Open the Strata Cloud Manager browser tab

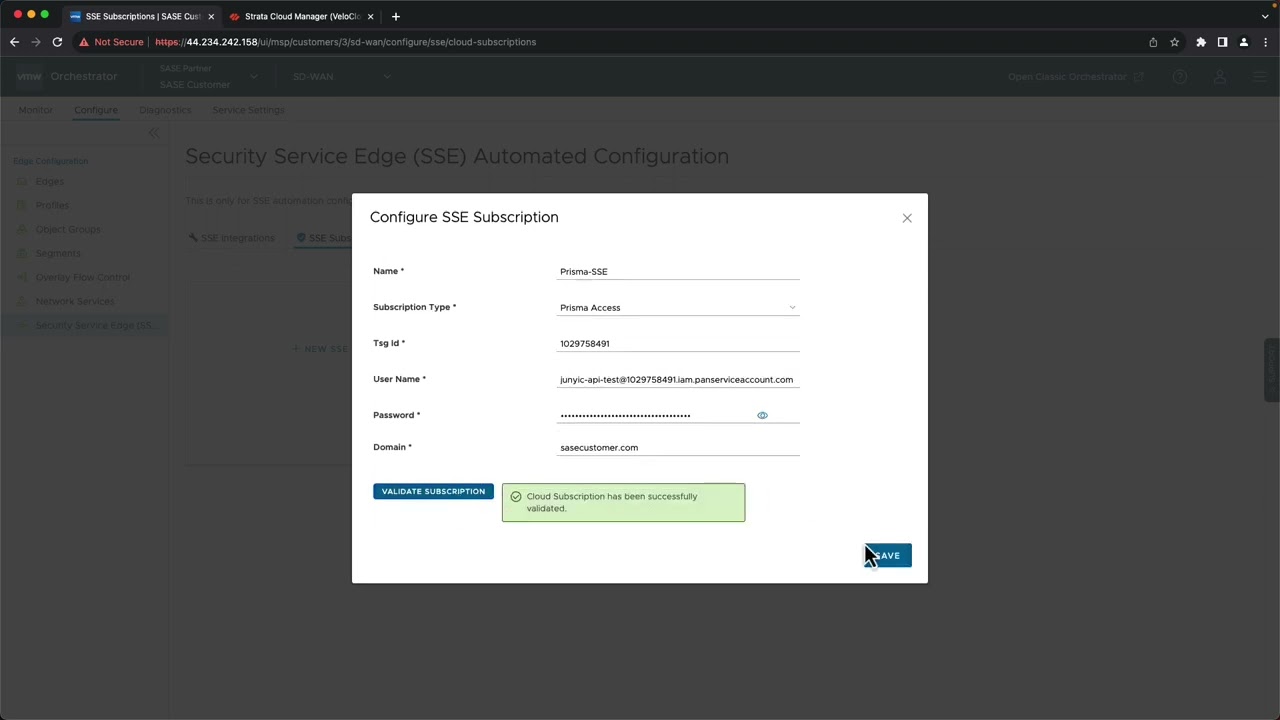(x=300, y=16)
